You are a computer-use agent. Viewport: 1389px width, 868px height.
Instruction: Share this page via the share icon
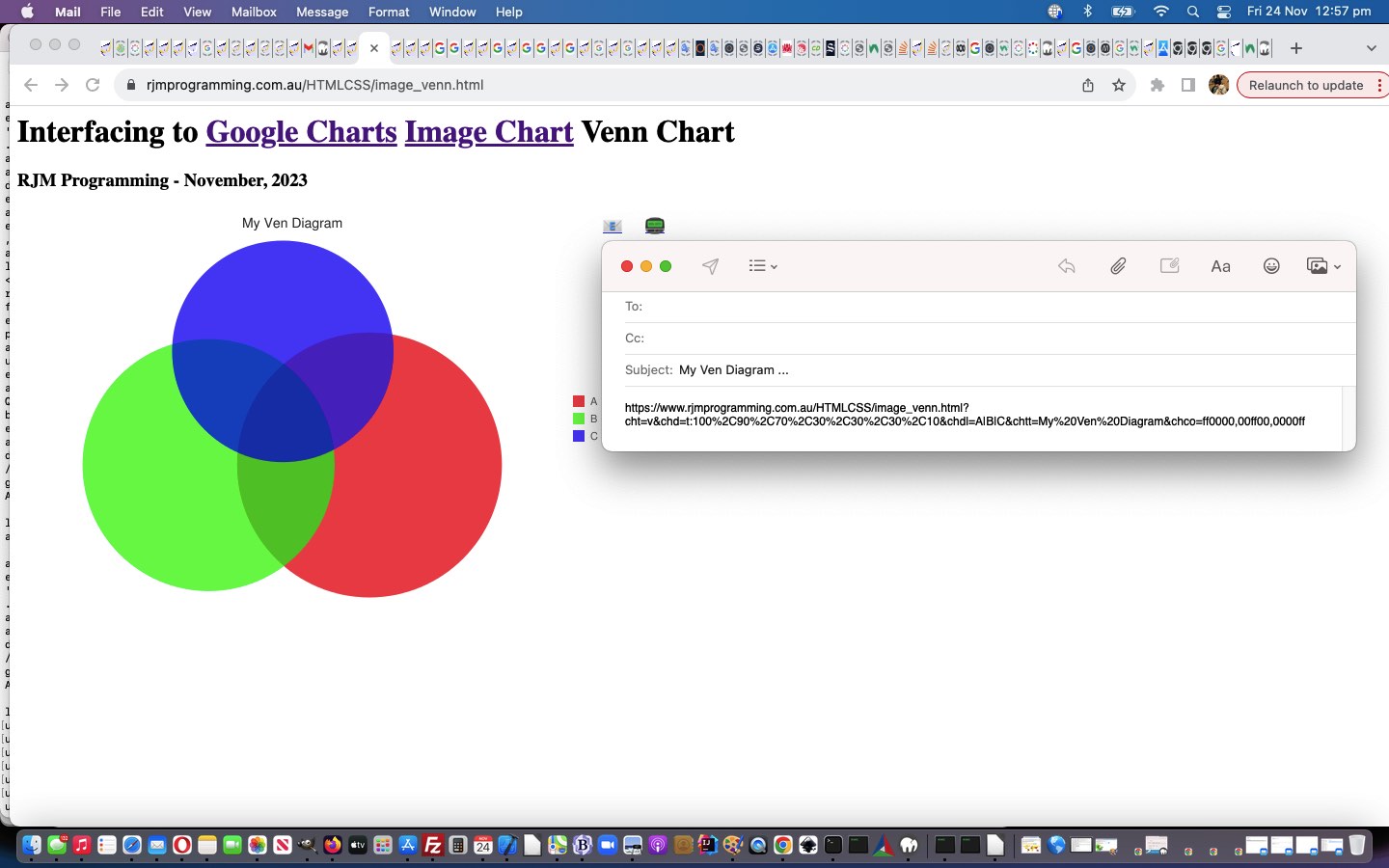point(1088,85)
